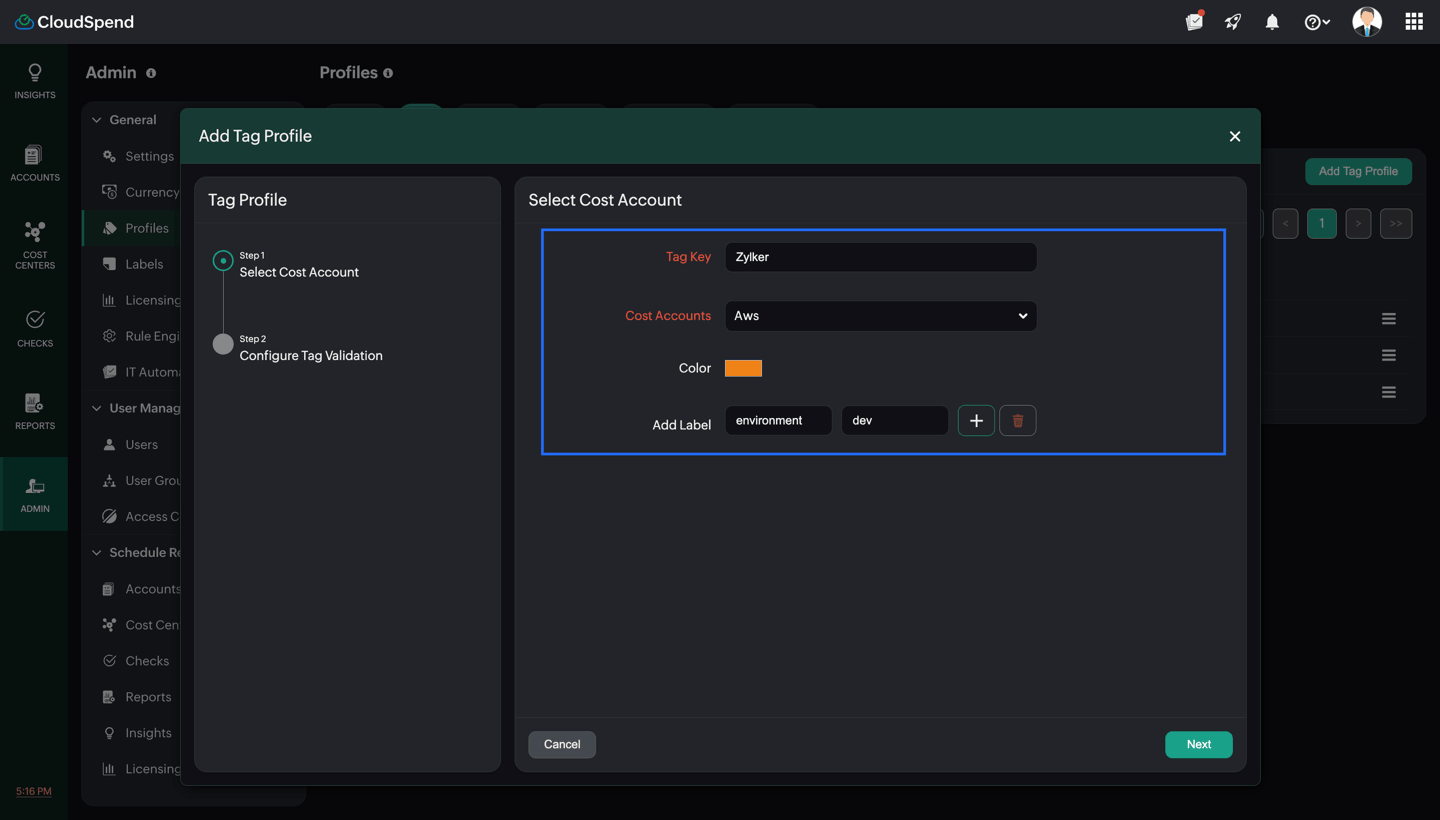The height and width of the screenshot is (820, 1440).
Task: Open Insights in left navigation bar
Action: pyautogui.click(x=34, y=81)
